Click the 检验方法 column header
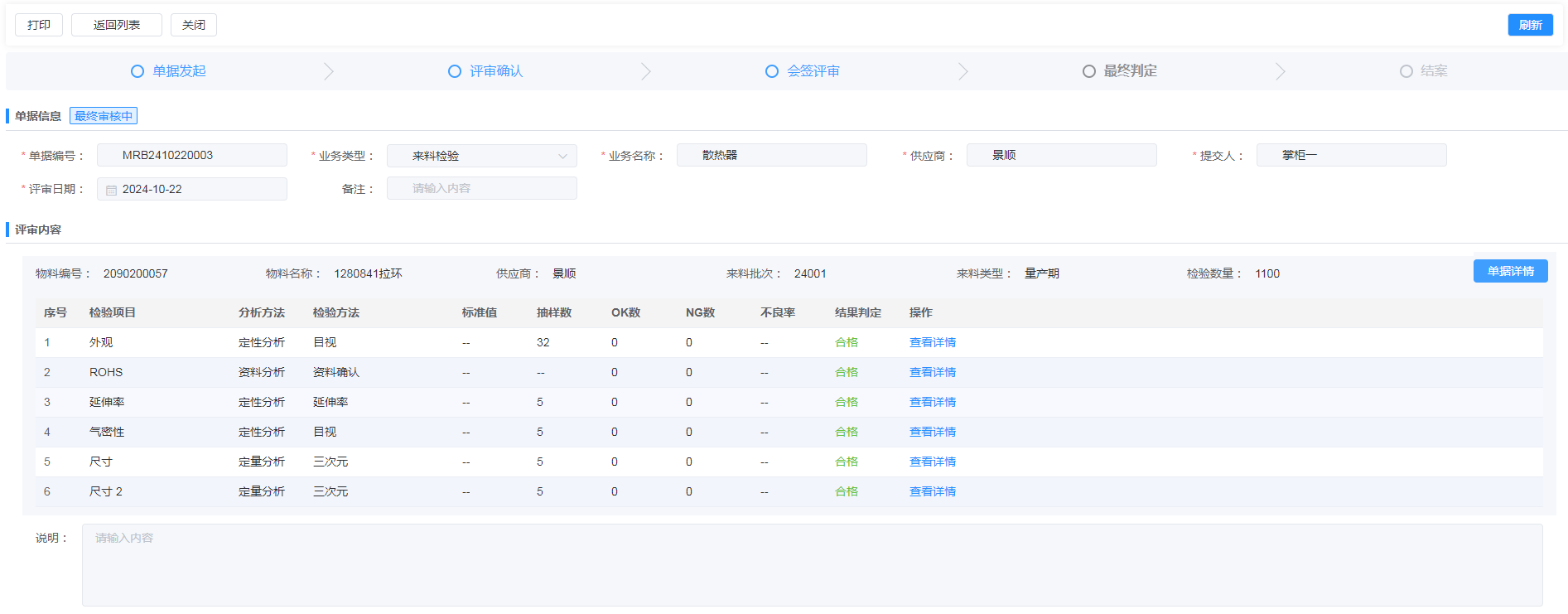The height and width of the screenshot is (614, 1568). [336, 312]
